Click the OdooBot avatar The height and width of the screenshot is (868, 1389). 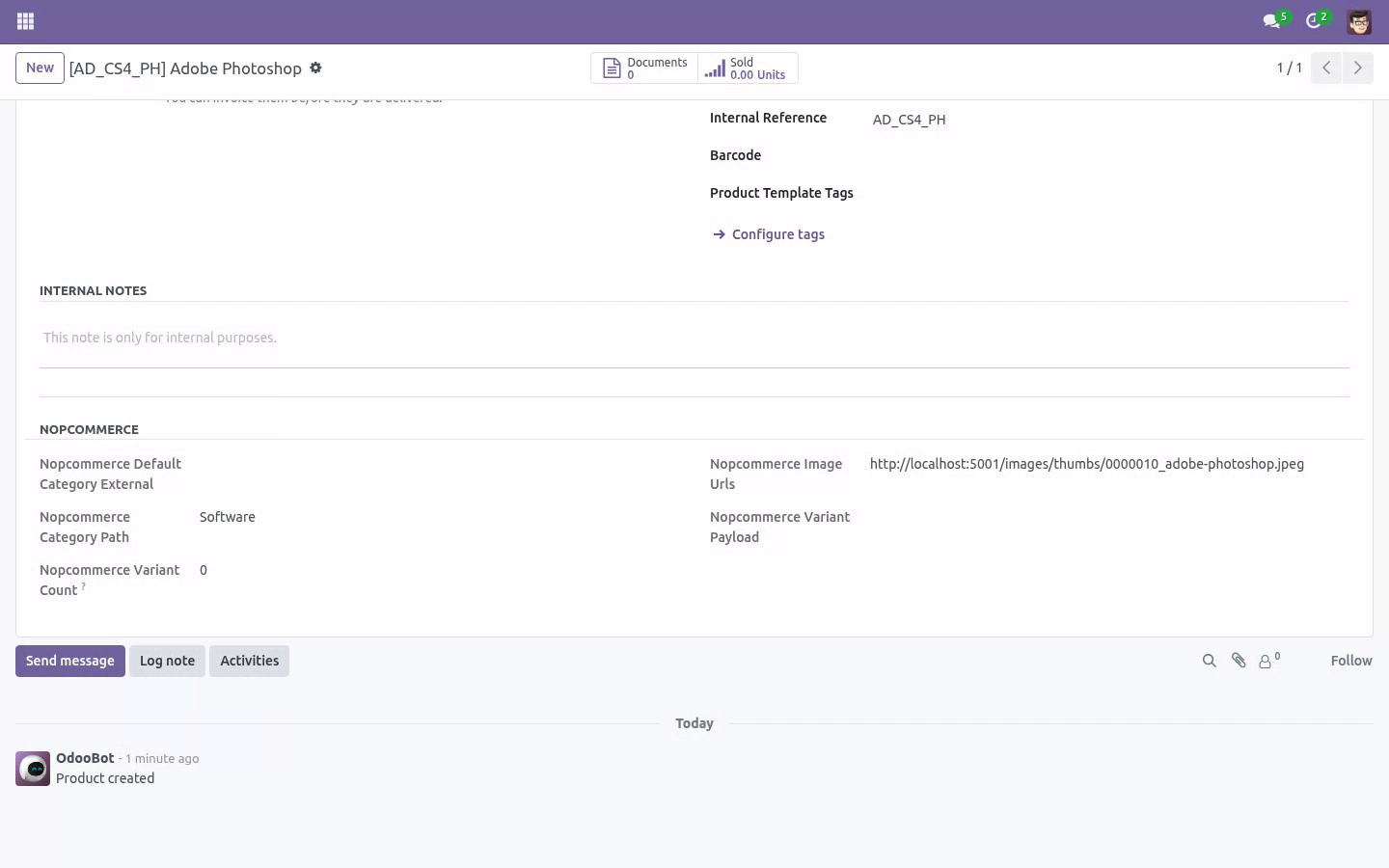(x=33, y=769)
